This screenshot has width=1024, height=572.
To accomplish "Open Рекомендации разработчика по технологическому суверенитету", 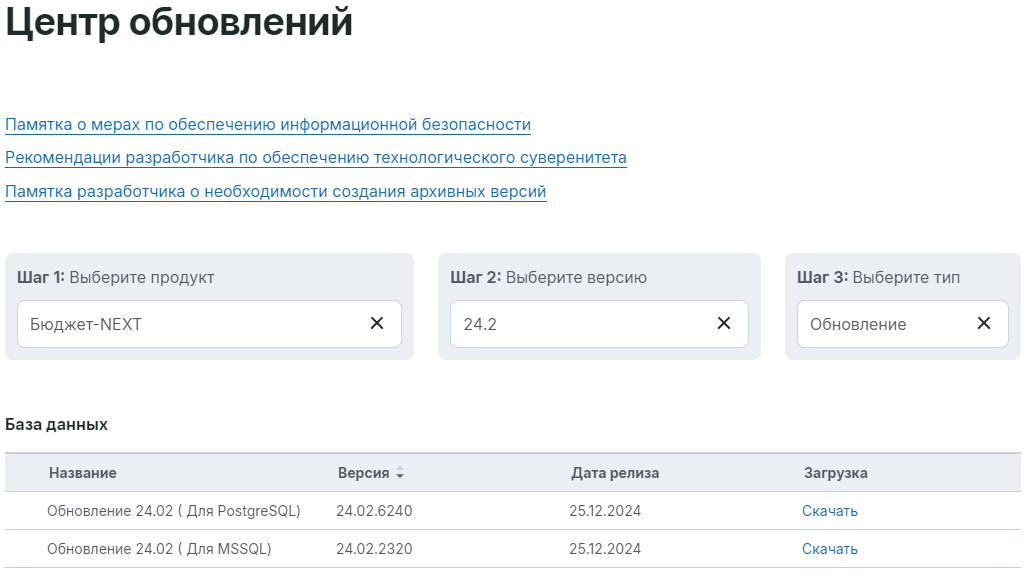I will pyautogui.click(x=315, y=158).
